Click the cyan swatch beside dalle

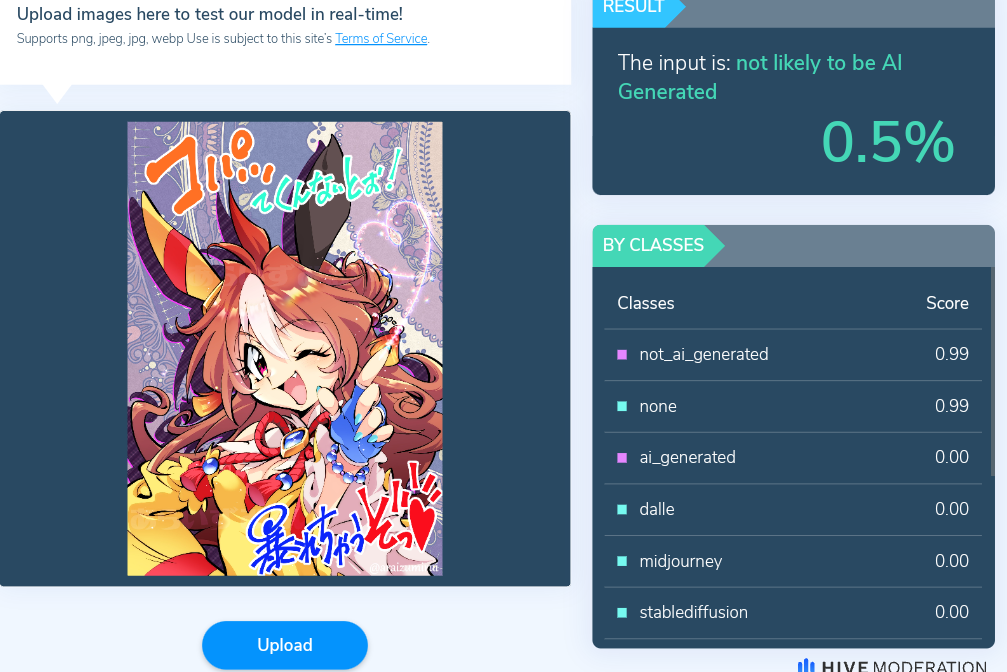tap(622, 509)
